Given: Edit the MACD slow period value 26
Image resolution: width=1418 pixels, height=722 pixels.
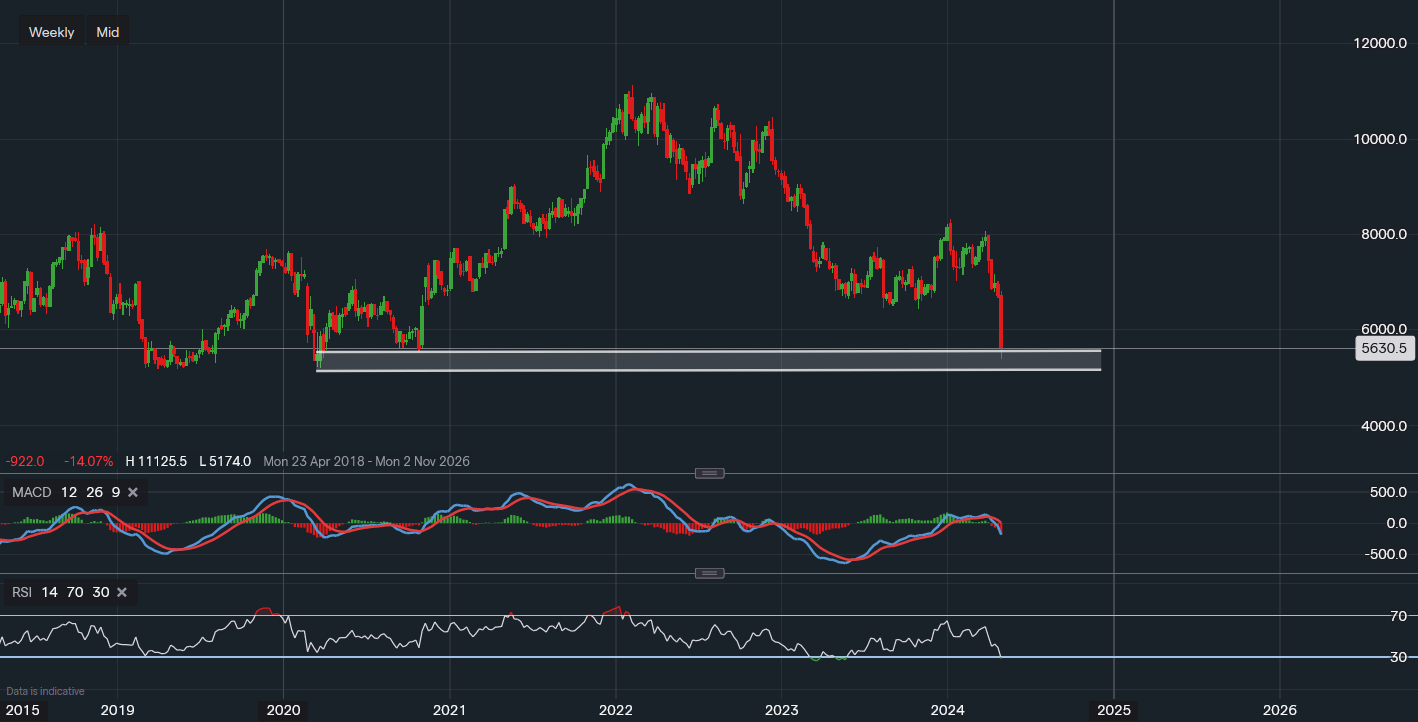Looking at the screenshot, I should 93,492.
